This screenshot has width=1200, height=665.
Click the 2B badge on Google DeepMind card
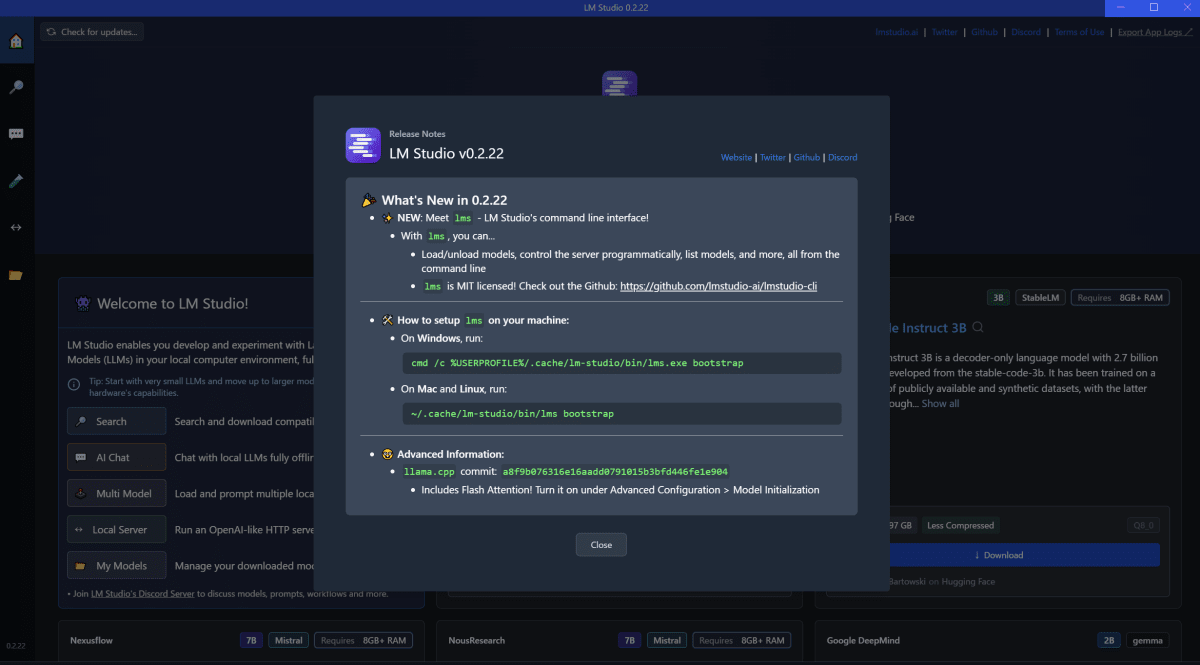(x=1109, y=640)
